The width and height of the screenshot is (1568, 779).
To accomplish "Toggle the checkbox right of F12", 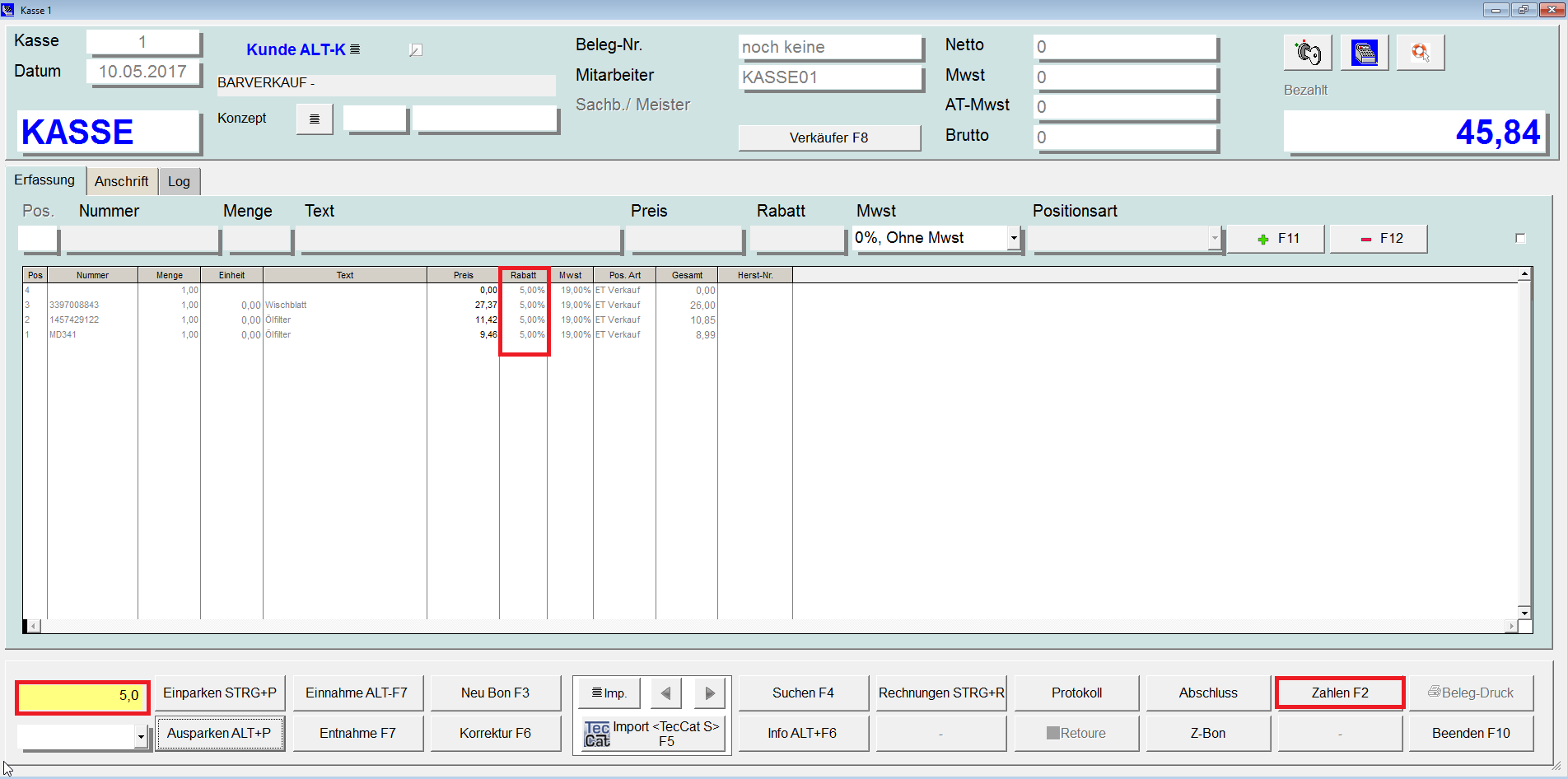I will pyautogui.click(x=1520, y=239).
